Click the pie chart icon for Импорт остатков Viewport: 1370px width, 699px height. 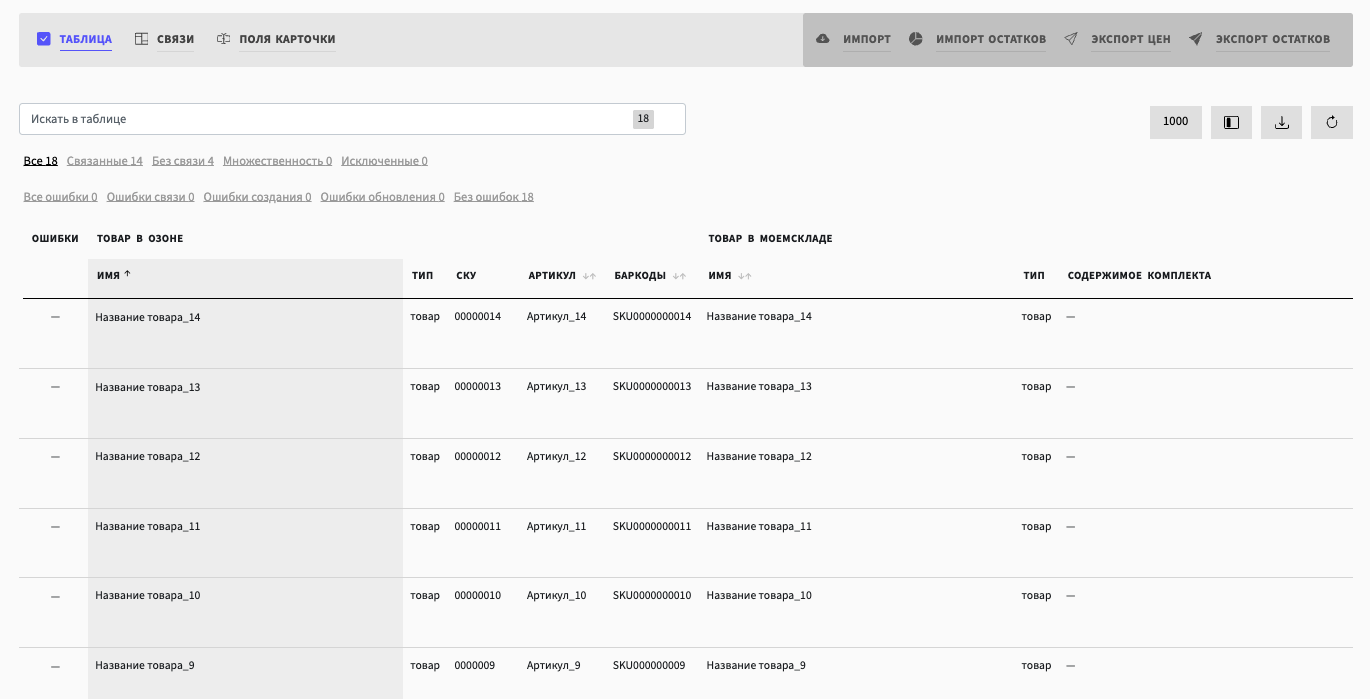(915, 39)
